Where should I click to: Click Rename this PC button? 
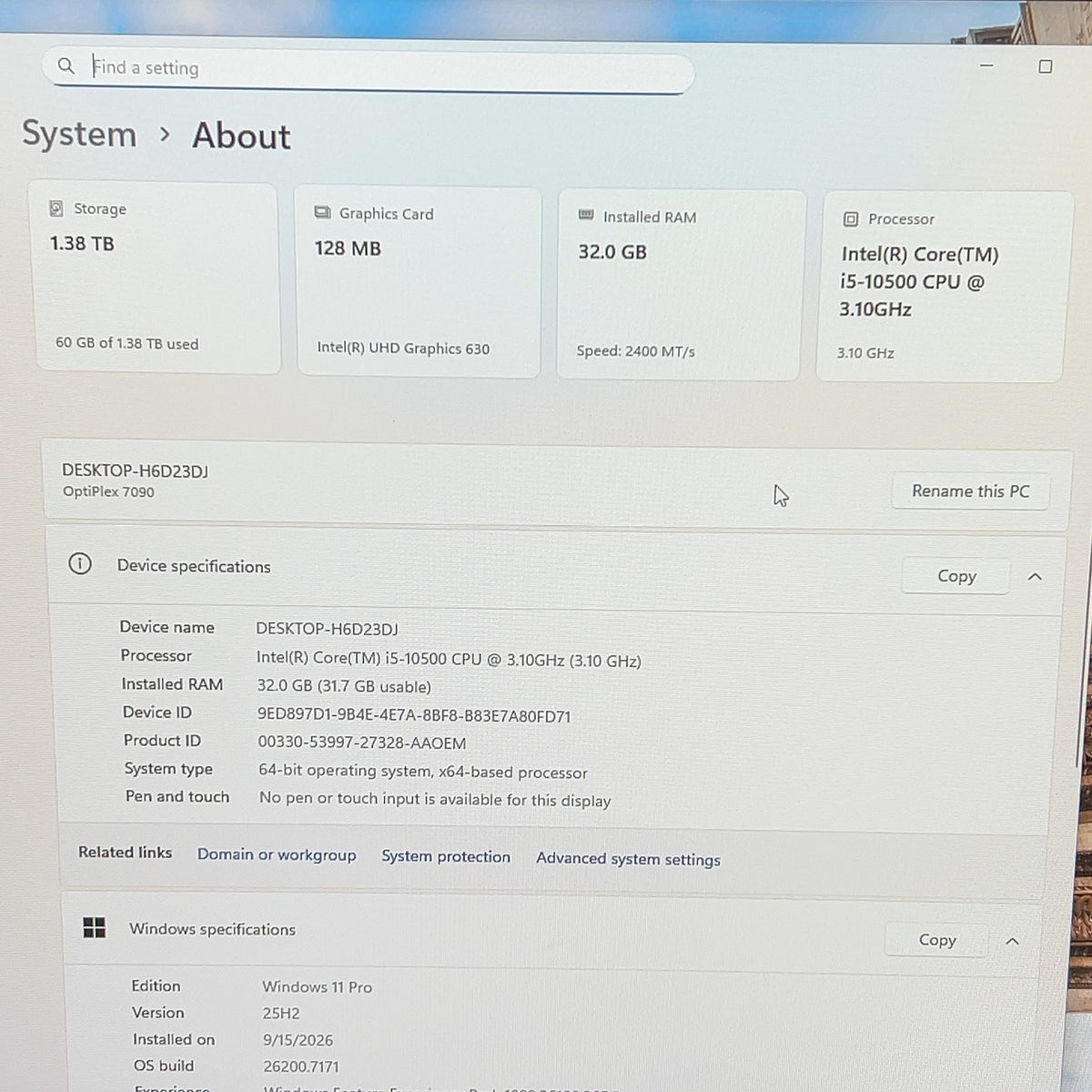970,491
